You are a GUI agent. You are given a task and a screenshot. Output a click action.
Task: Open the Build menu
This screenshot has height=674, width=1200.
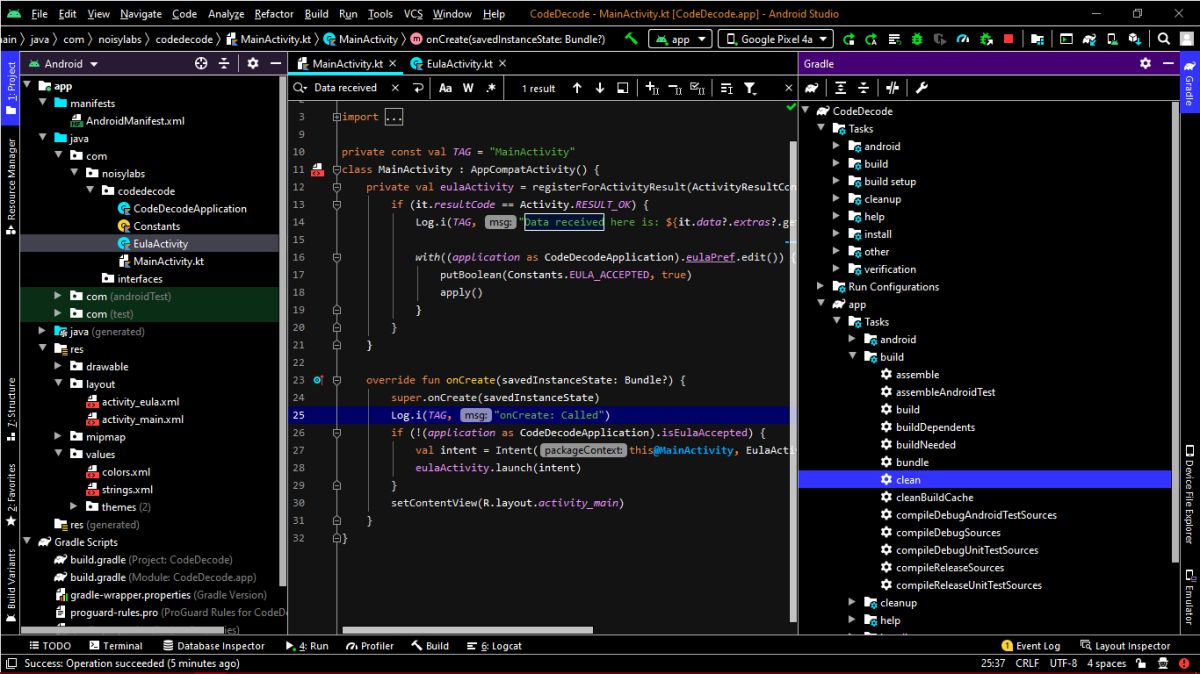tap(316, 14)
